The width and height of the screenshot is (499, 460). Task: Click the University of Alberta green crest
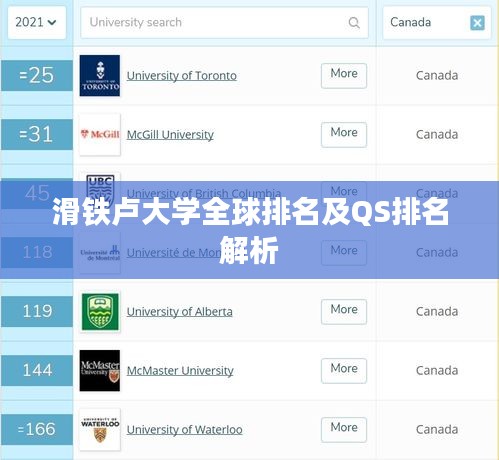pos(100,312)
